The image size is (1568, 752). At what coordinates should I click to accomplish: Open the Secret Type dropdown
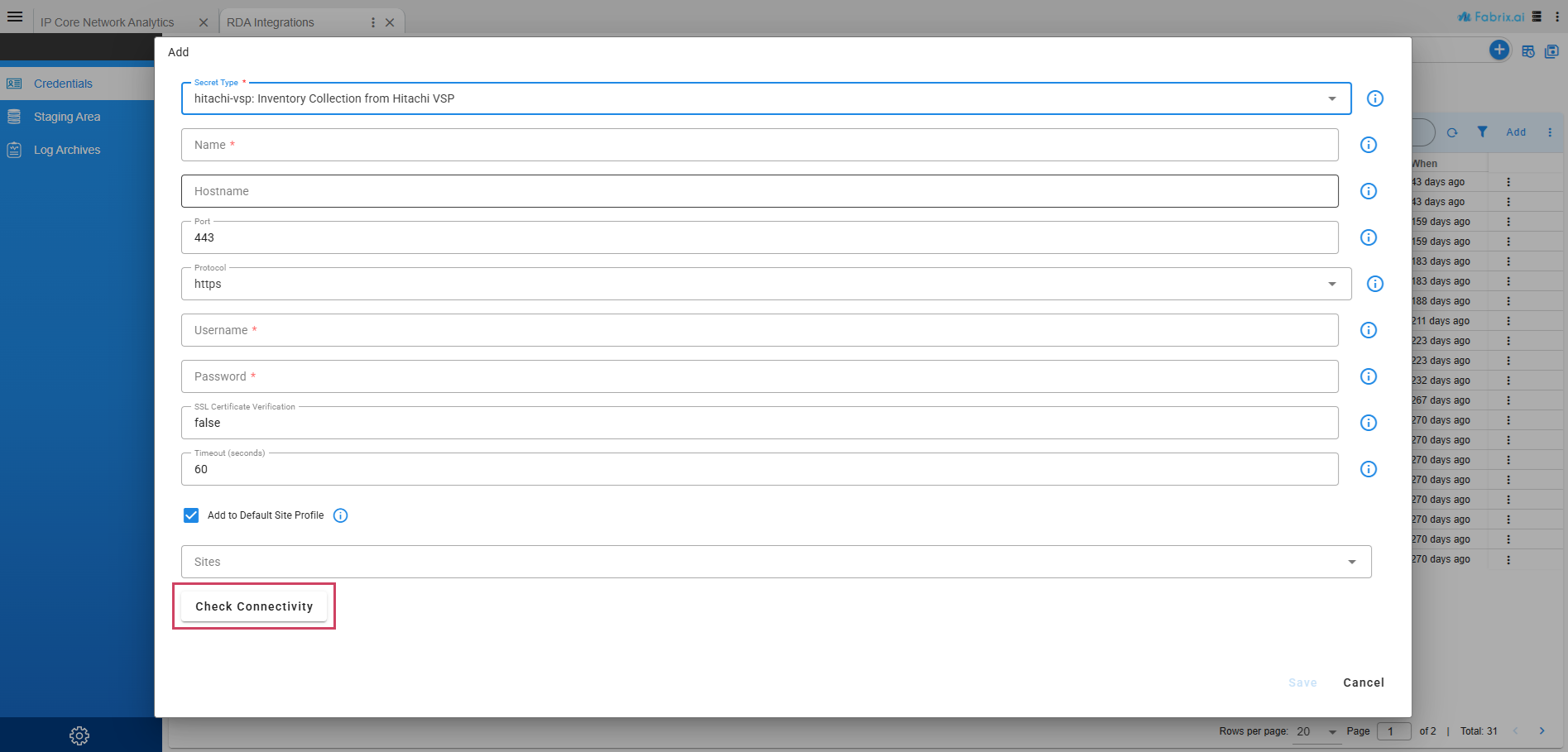(766, 98)
